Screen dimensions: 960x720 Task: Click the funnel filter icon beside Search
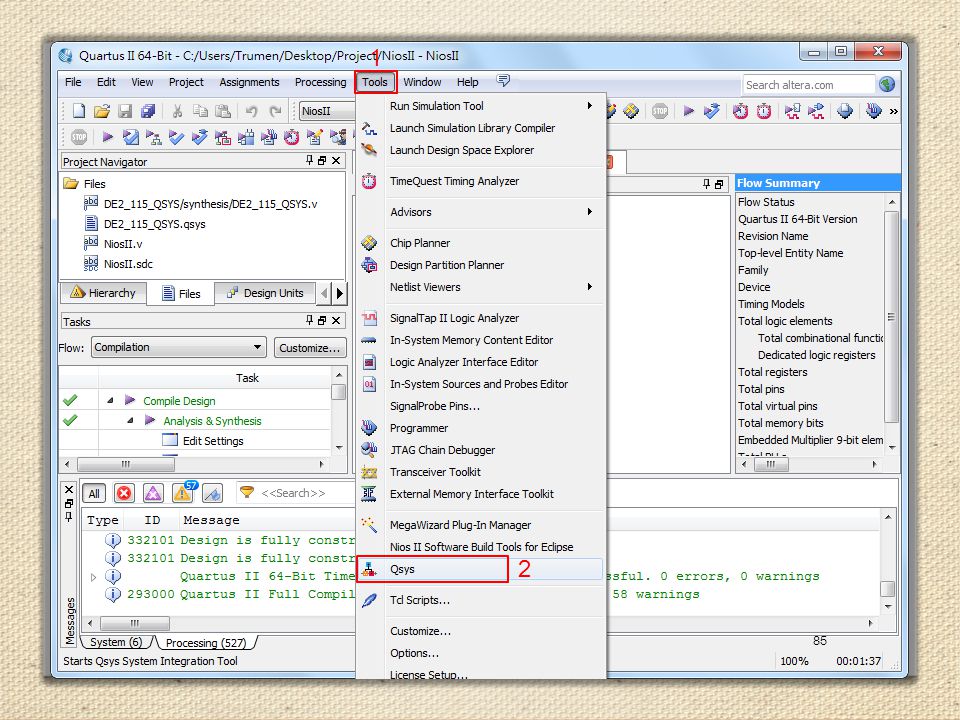(x=246, y=492)
